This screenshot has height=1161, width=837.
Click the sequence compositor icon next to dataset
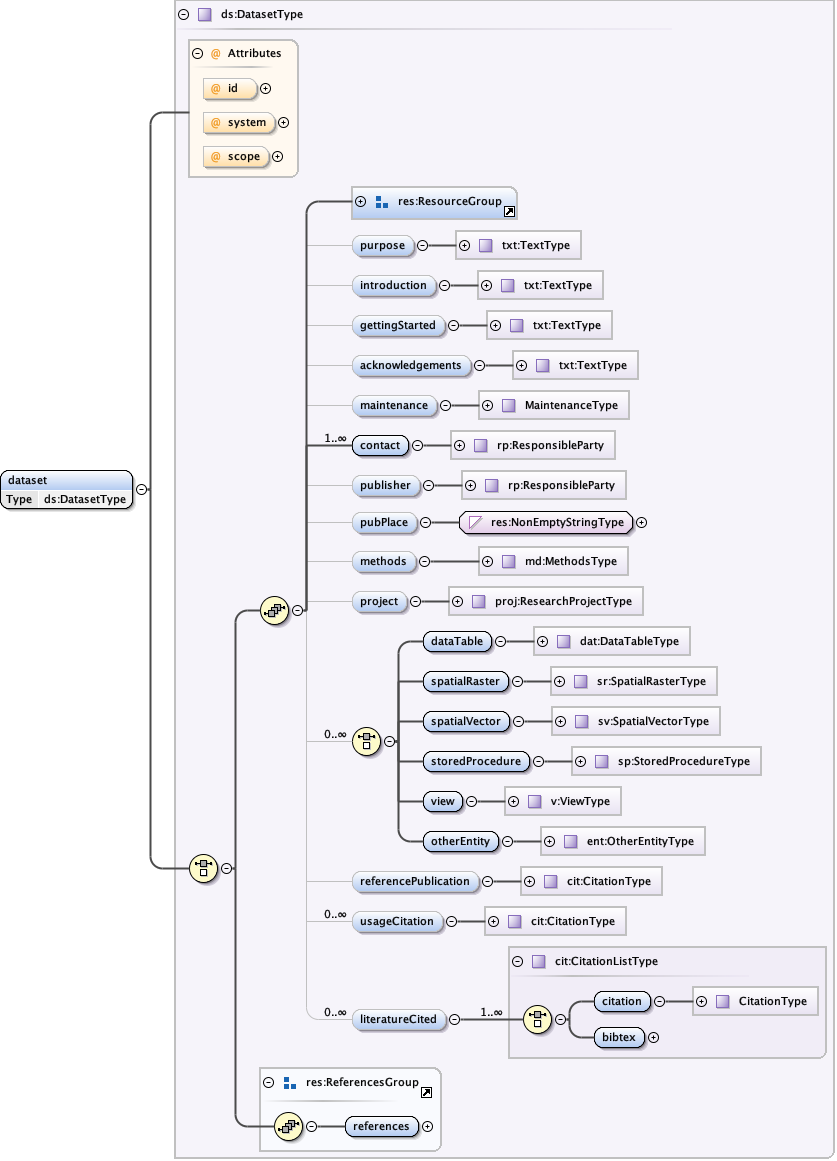204,868
